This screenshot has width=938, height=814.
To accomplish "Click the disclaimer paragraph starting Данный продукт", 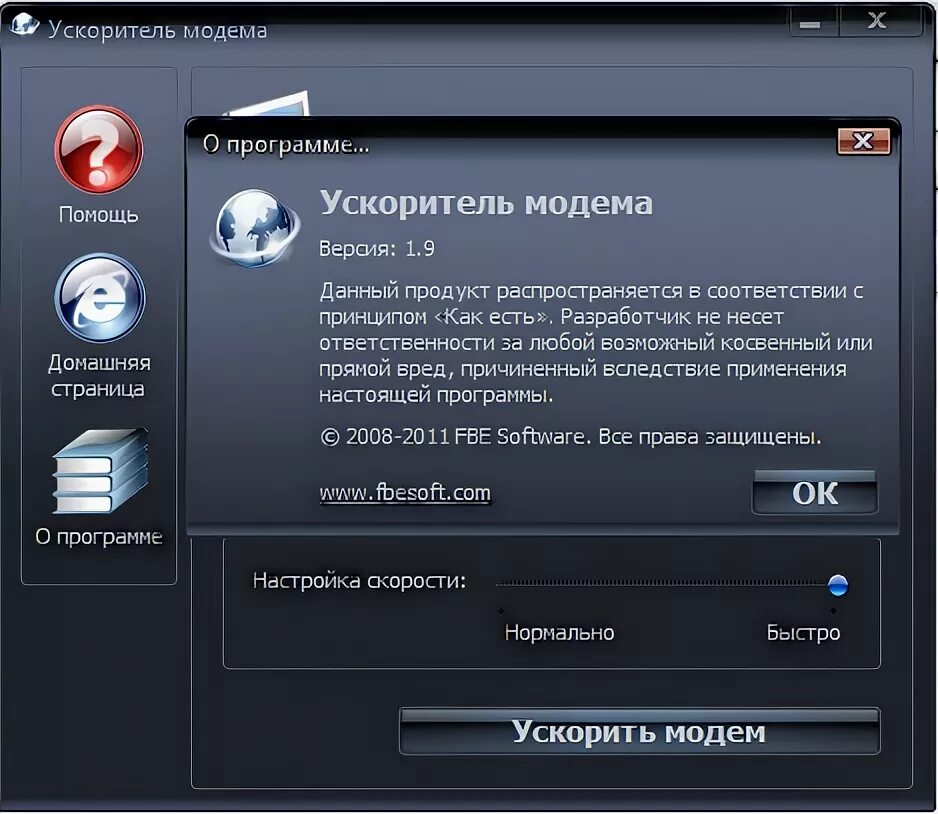I will [595, 343].
